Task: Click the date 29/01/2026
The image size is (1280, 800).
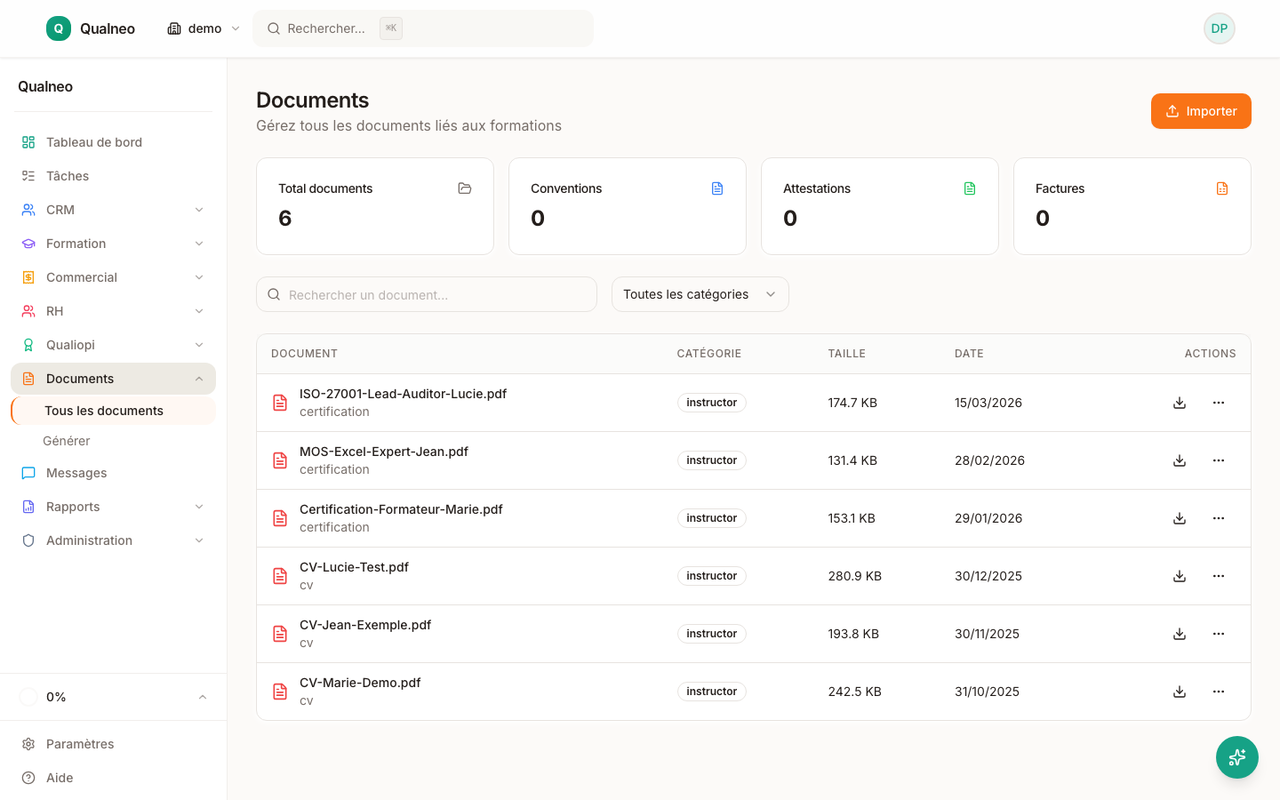Action: tap(989, 518)
